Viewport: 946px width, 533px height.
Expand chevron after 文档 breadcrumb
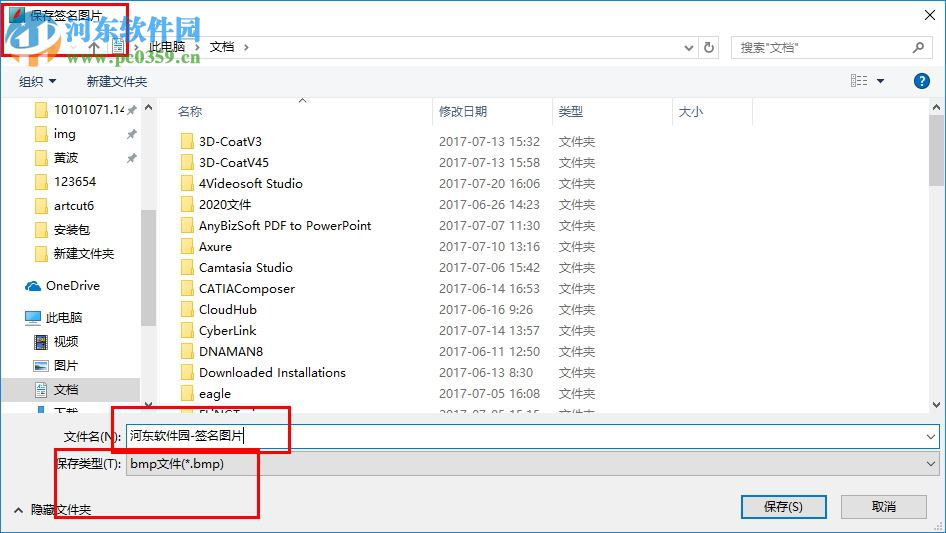click(246, 47)
